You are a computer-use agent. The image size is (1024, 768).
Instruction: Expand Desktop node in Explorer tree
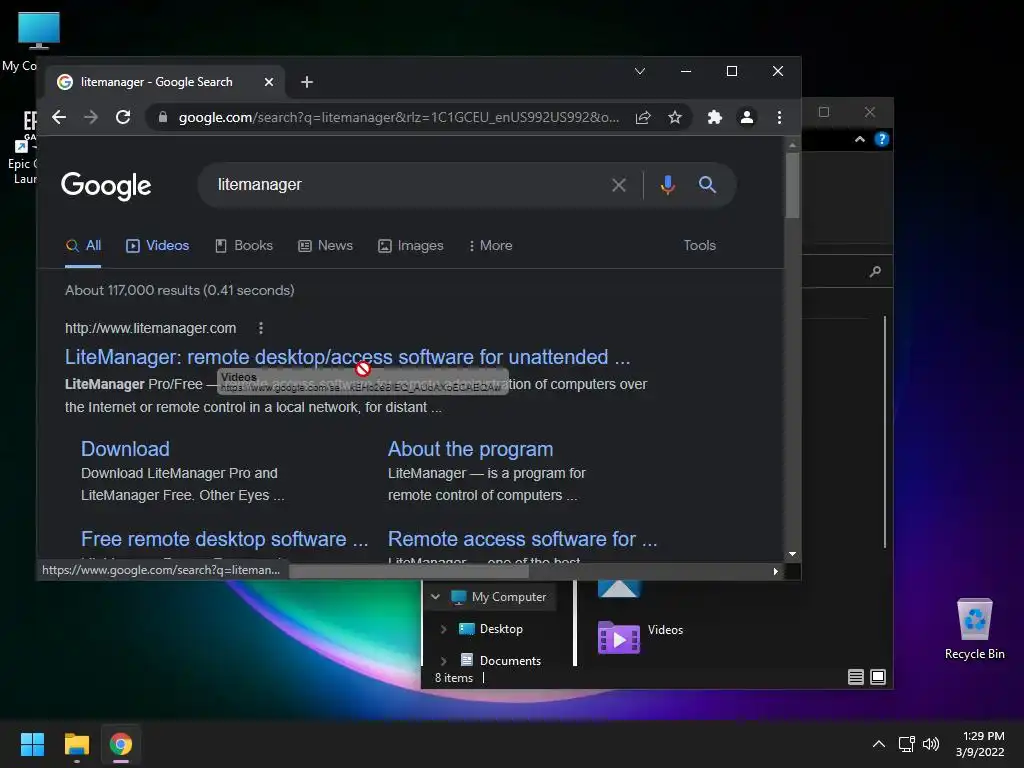click(x=443, y=629)
